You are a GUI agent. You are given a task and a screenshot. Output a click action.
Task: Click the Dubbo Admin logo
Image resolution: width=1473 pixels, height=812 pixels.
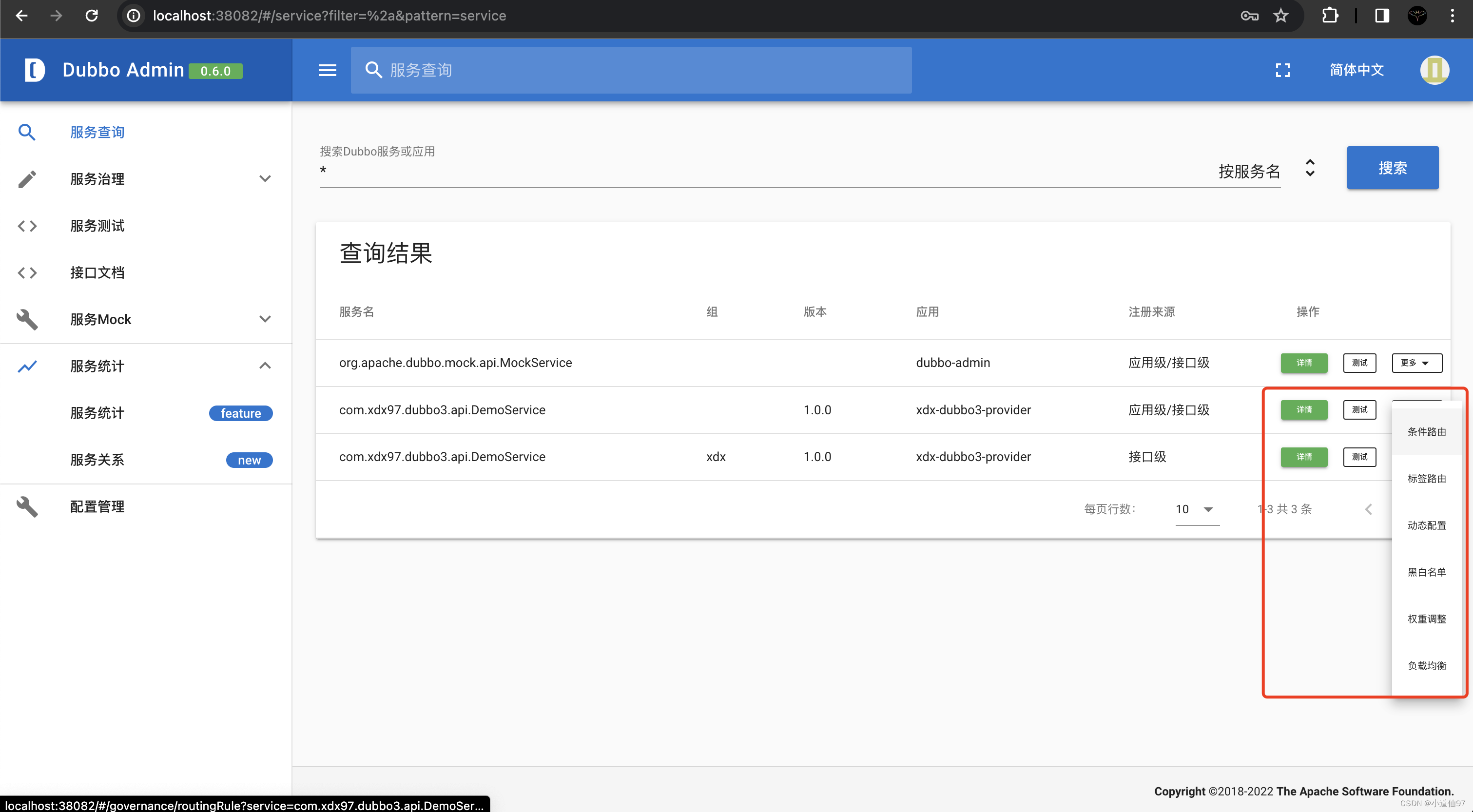(x=34, y=70)
